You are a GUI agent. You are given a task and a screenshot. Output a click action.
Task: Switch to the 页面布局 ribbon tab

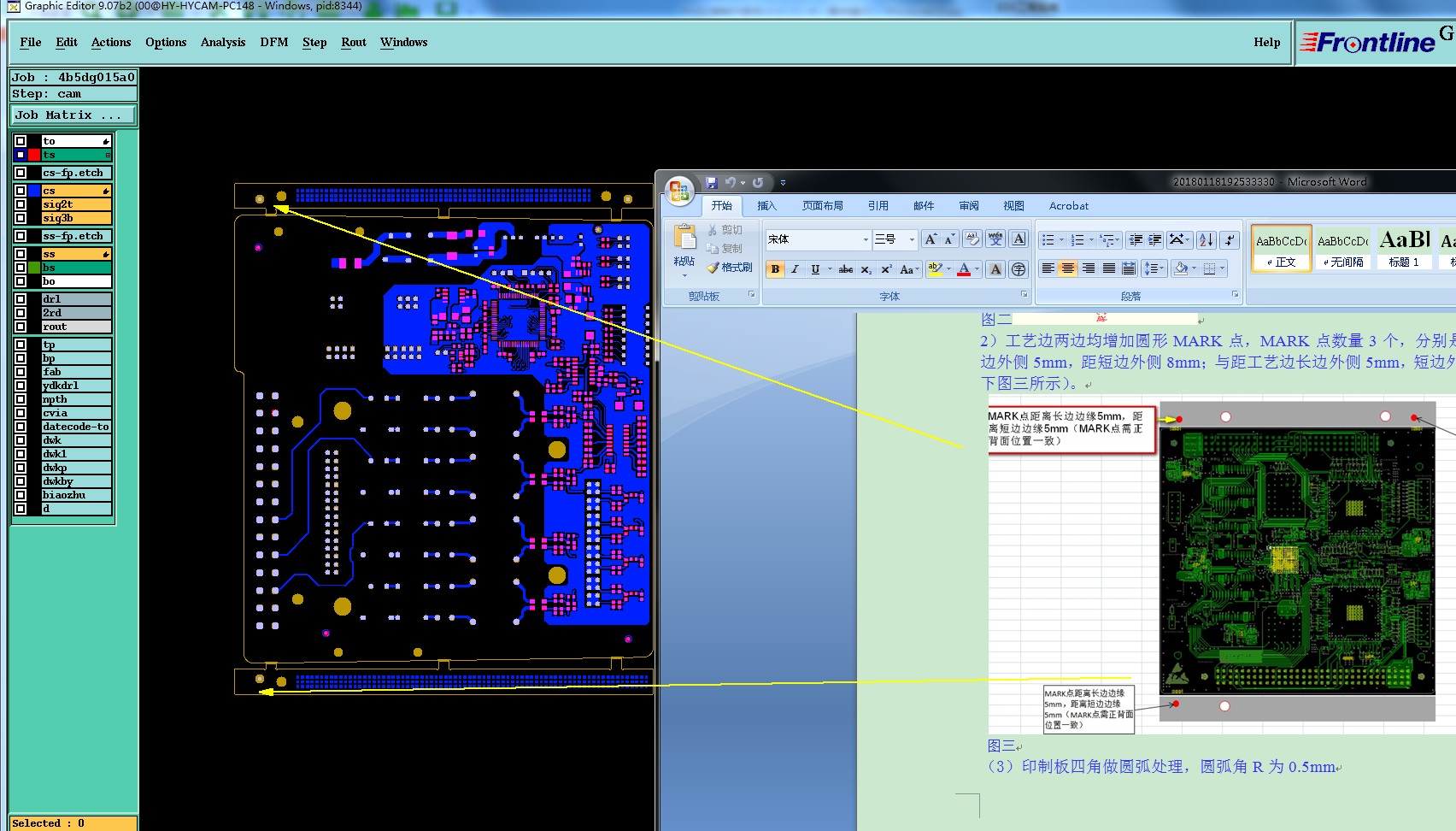(x=822, y=206)
